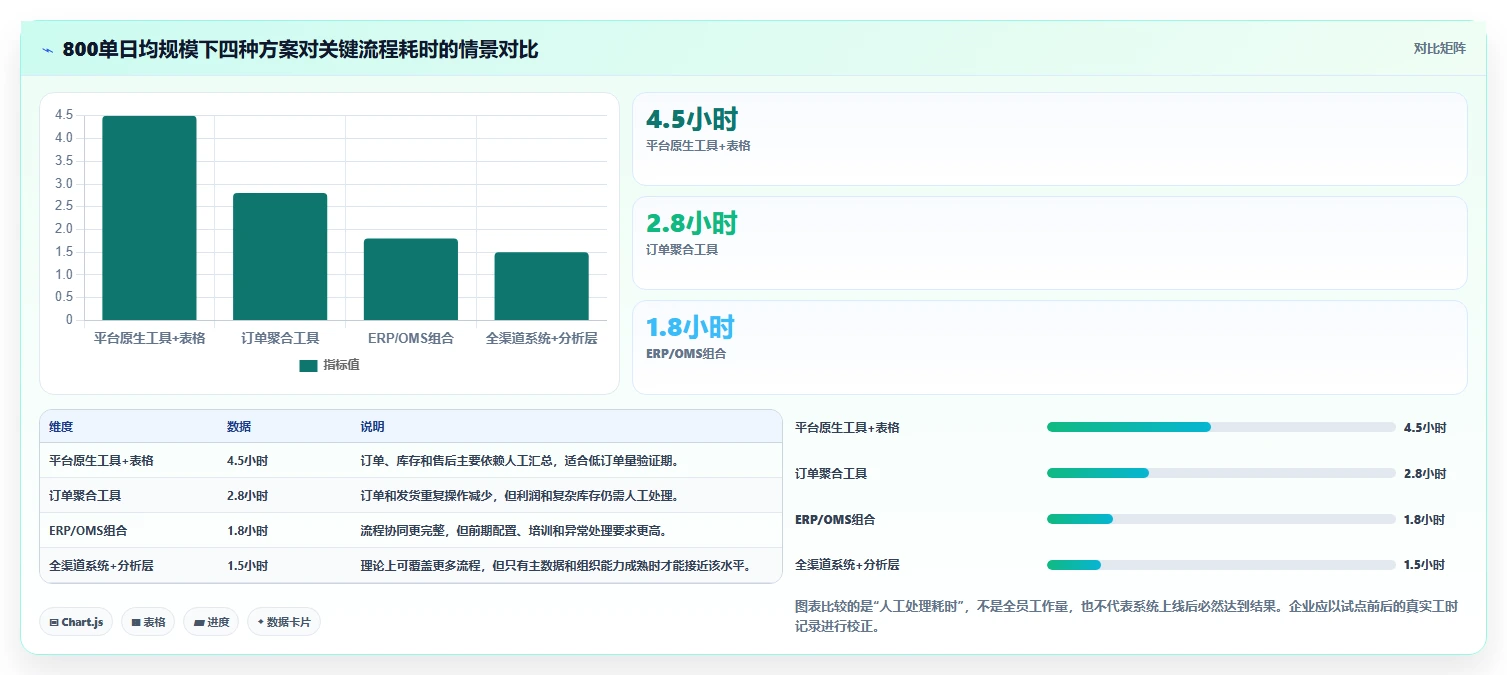This screenshot has width=1507, height=675.
Task: Click the footnote text about 人工处理耗时
Action: [x=1126, y=617]
